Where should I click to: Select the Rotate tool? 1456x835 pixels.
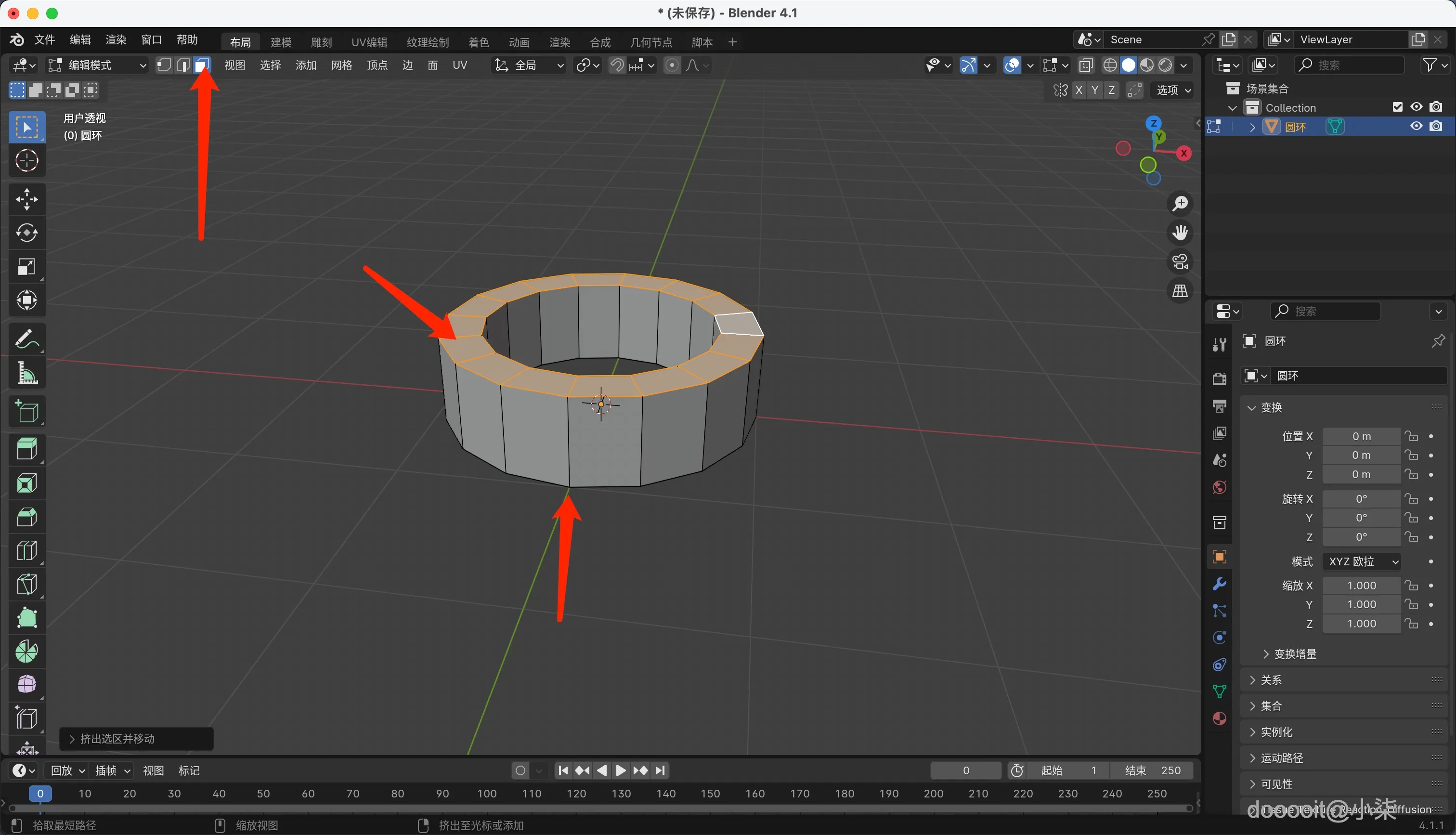pyautogui.click(x=26, y=233)
